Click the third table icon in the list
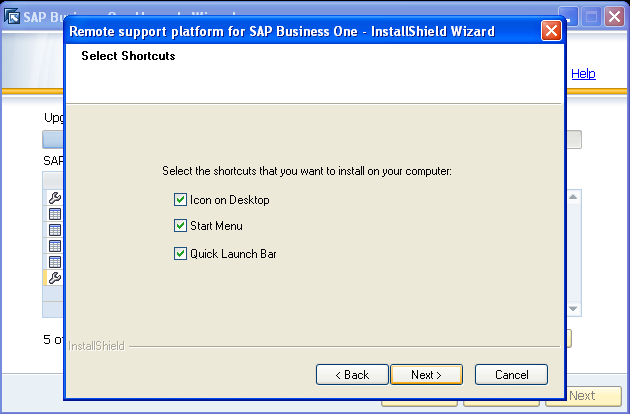Screen dimensions: 630x414 55,246
